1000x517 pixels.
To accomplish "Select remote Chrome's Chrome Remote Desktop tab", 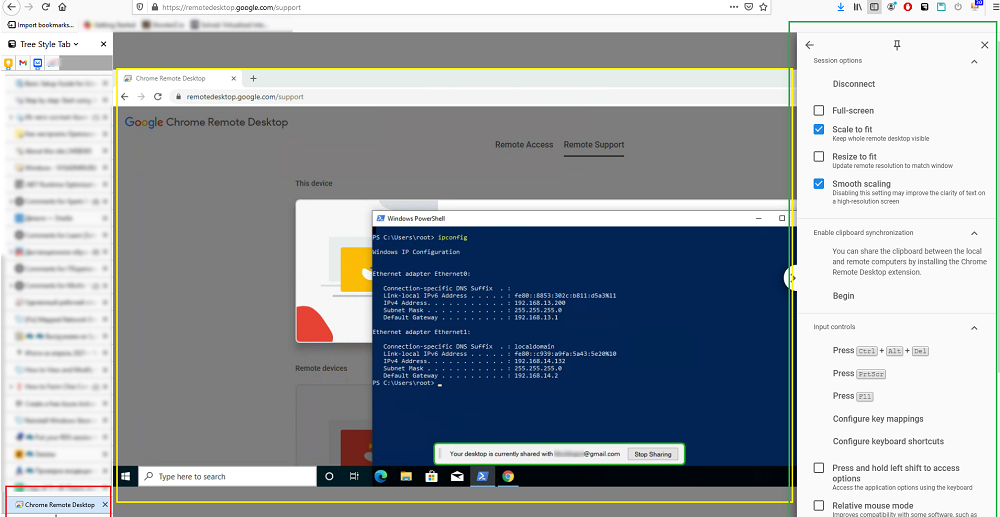I will pos(180,78).
